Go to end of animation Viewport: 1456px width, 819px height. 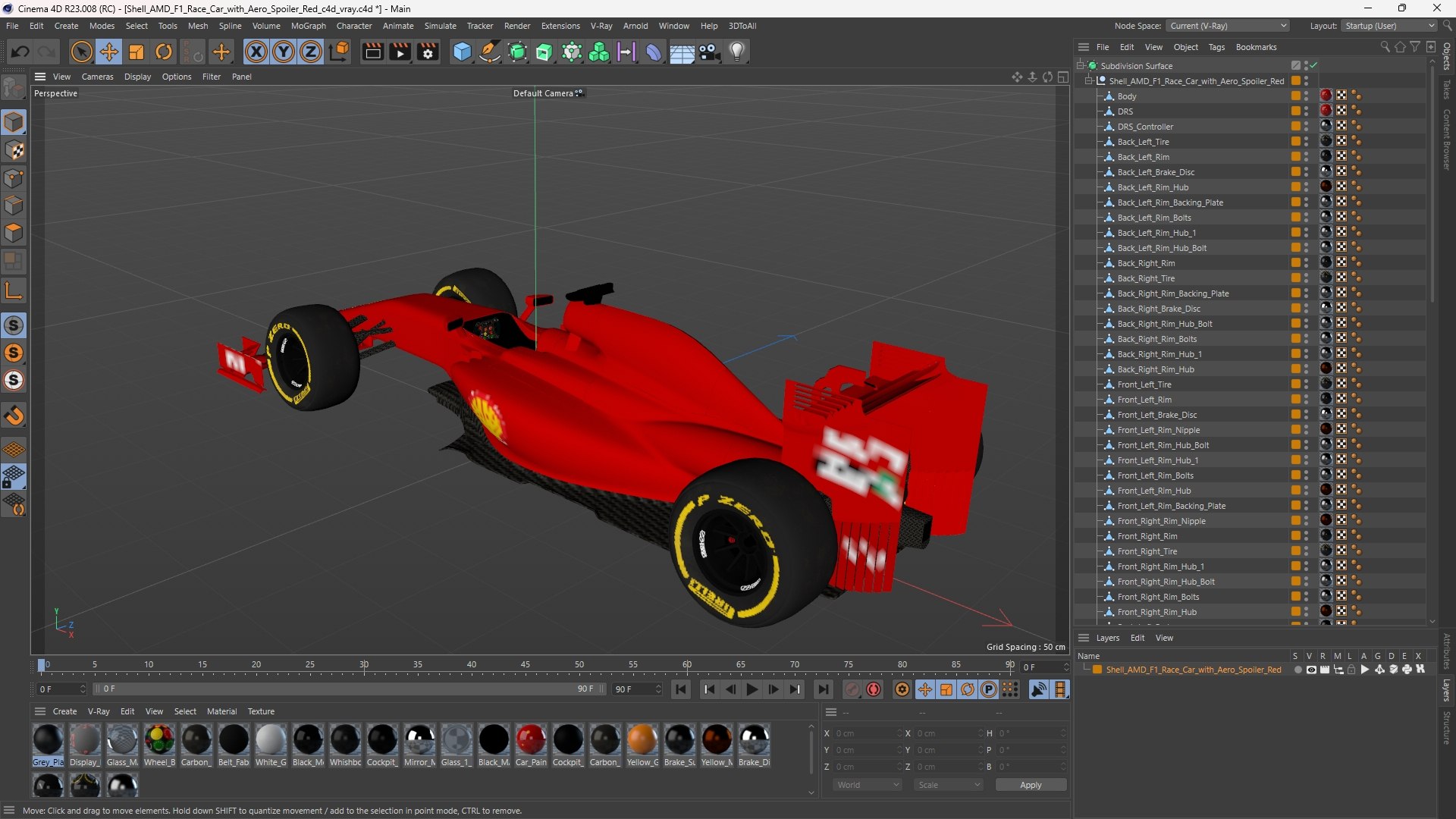823,689
